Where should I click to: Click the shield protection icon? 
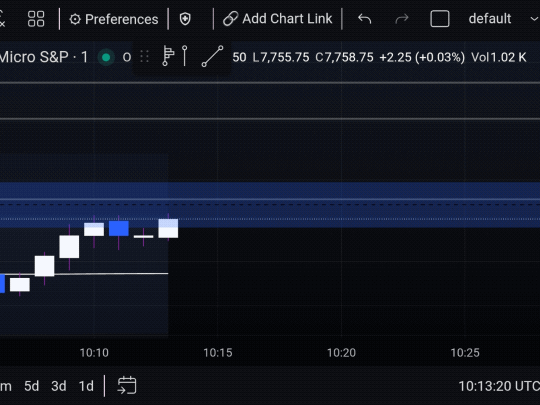pyautogui.click(x=185, y=19)
